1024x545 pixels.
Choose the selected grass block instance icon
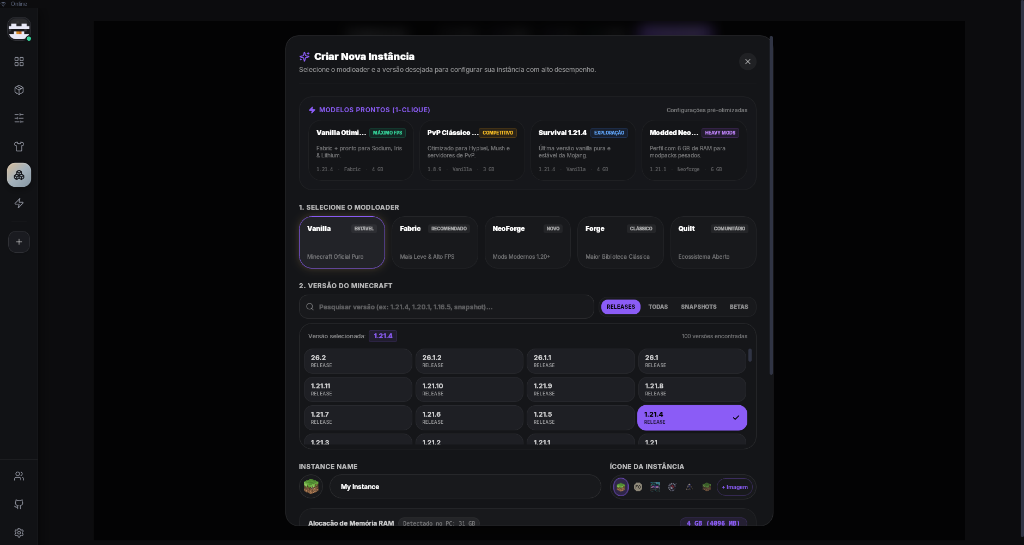[x=621, y=487]
